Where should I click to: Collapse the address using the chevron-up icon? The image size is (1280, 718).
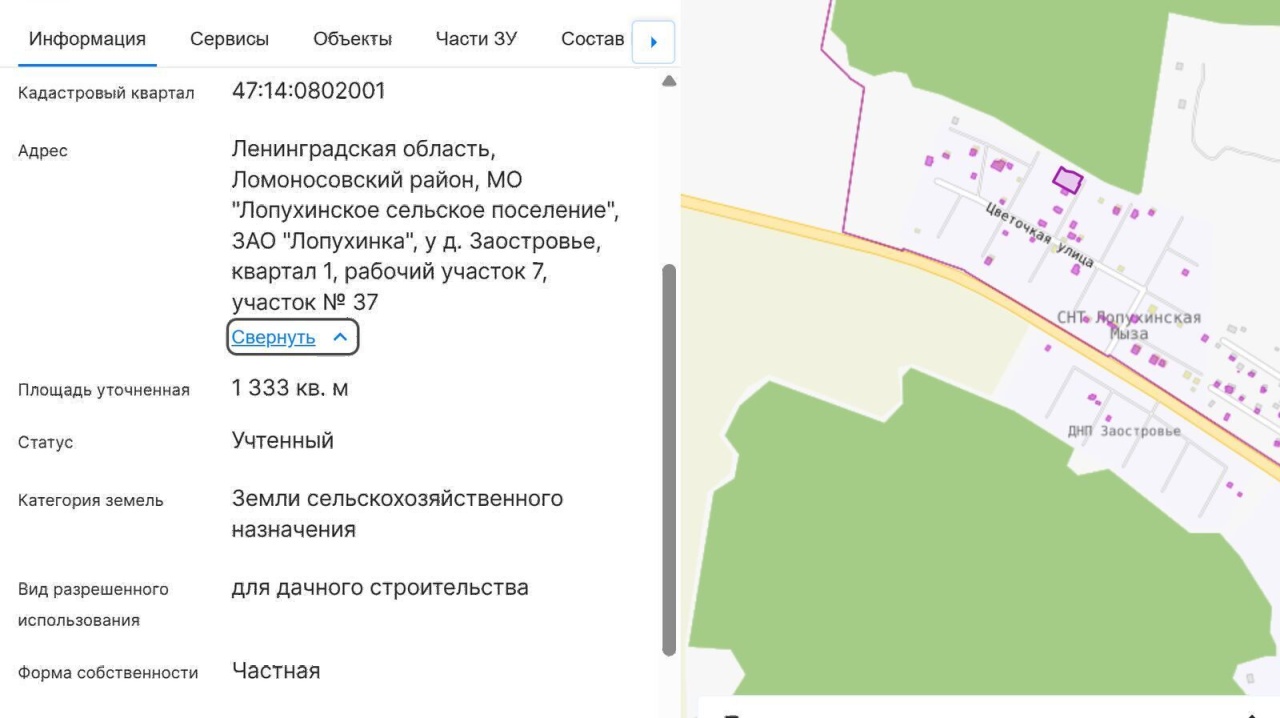(340, 338)
